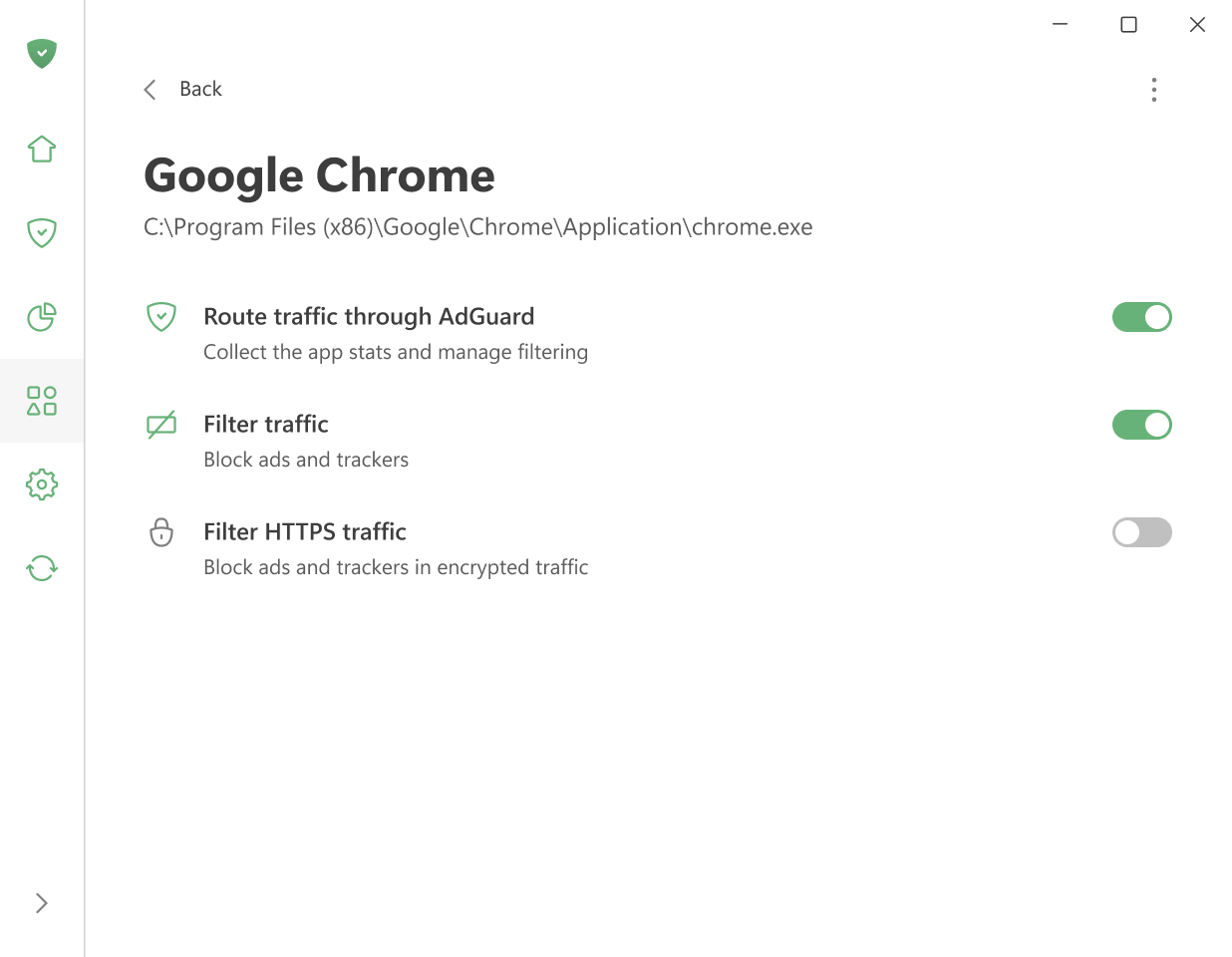Select the chrome.exe file path text
The image size is (1232, 957).
477,226
